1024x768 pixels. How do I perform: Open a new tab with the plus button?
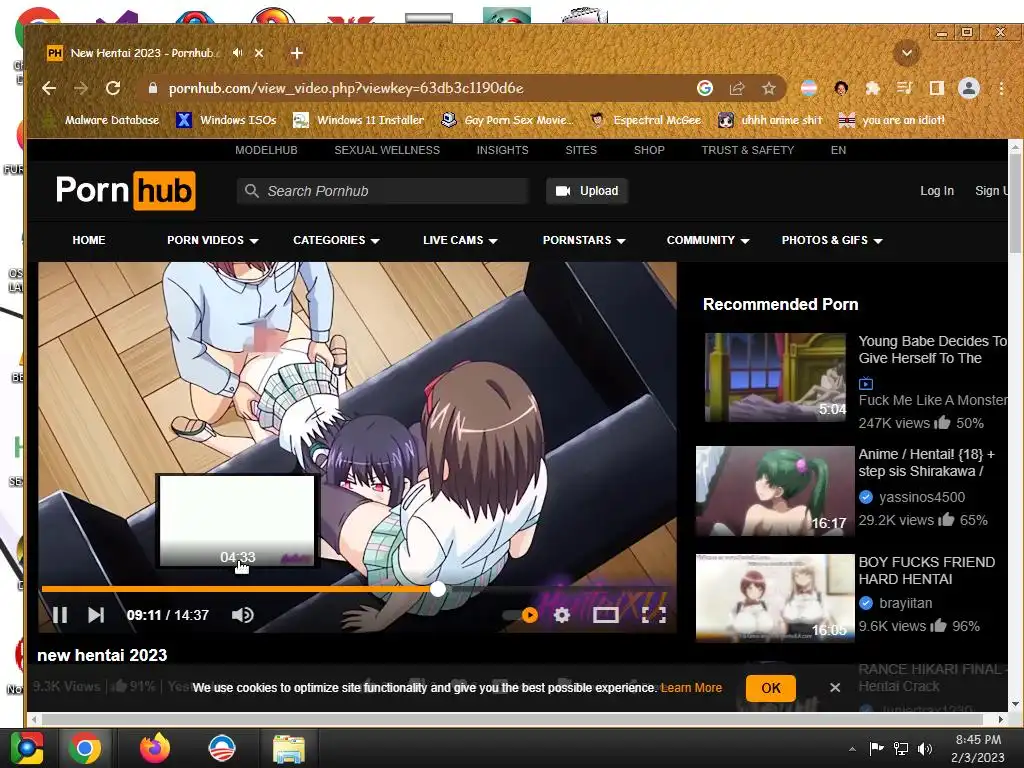coord(296,53)
